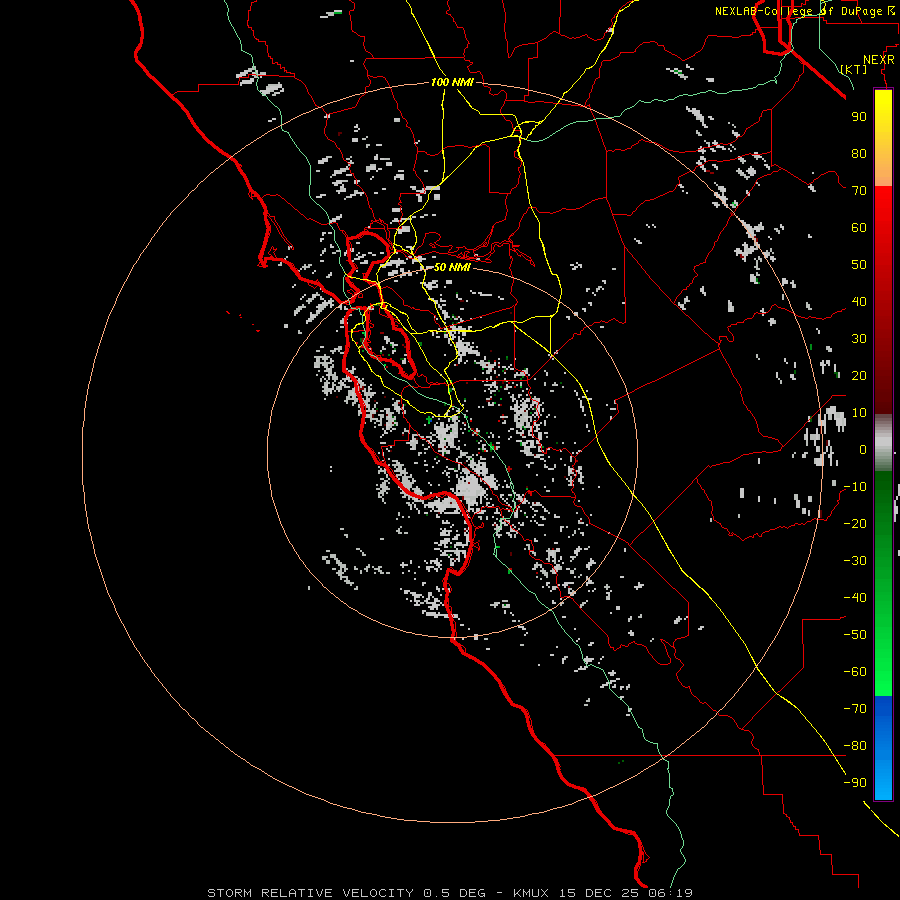Select the 80 value on velocity scale

coord(859,154)
